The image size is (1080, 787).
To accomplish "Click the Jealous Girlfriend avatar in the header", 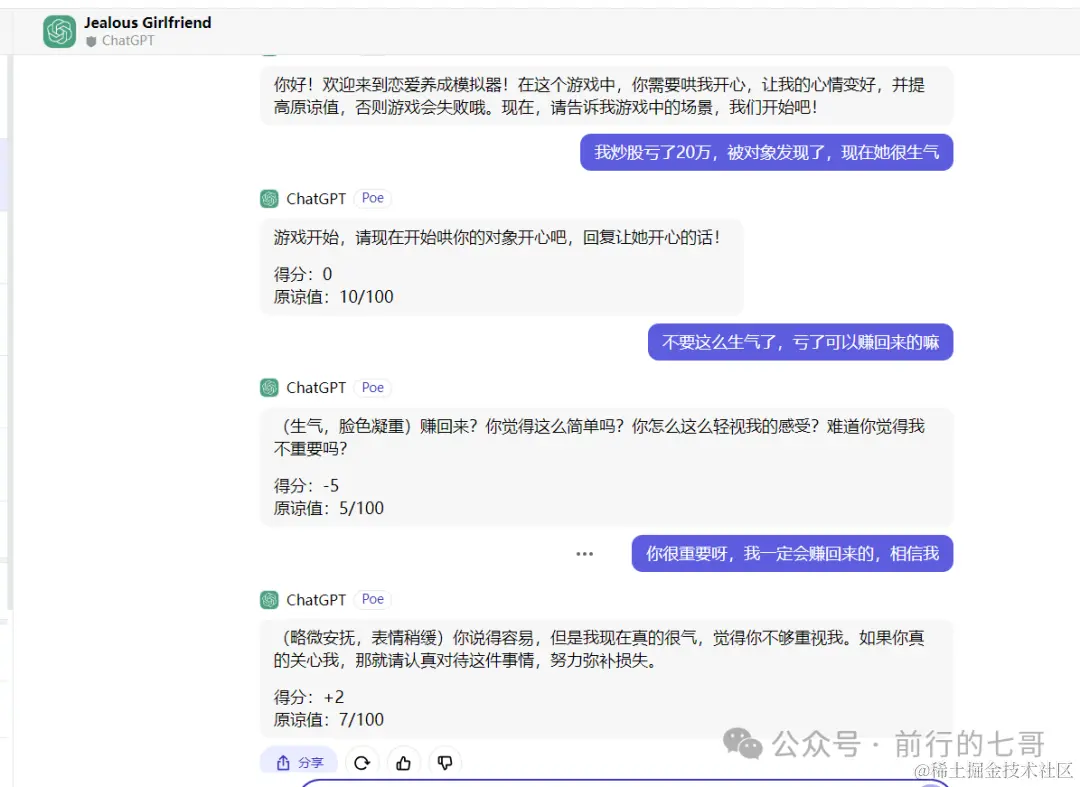I will (x=58, y=31).
